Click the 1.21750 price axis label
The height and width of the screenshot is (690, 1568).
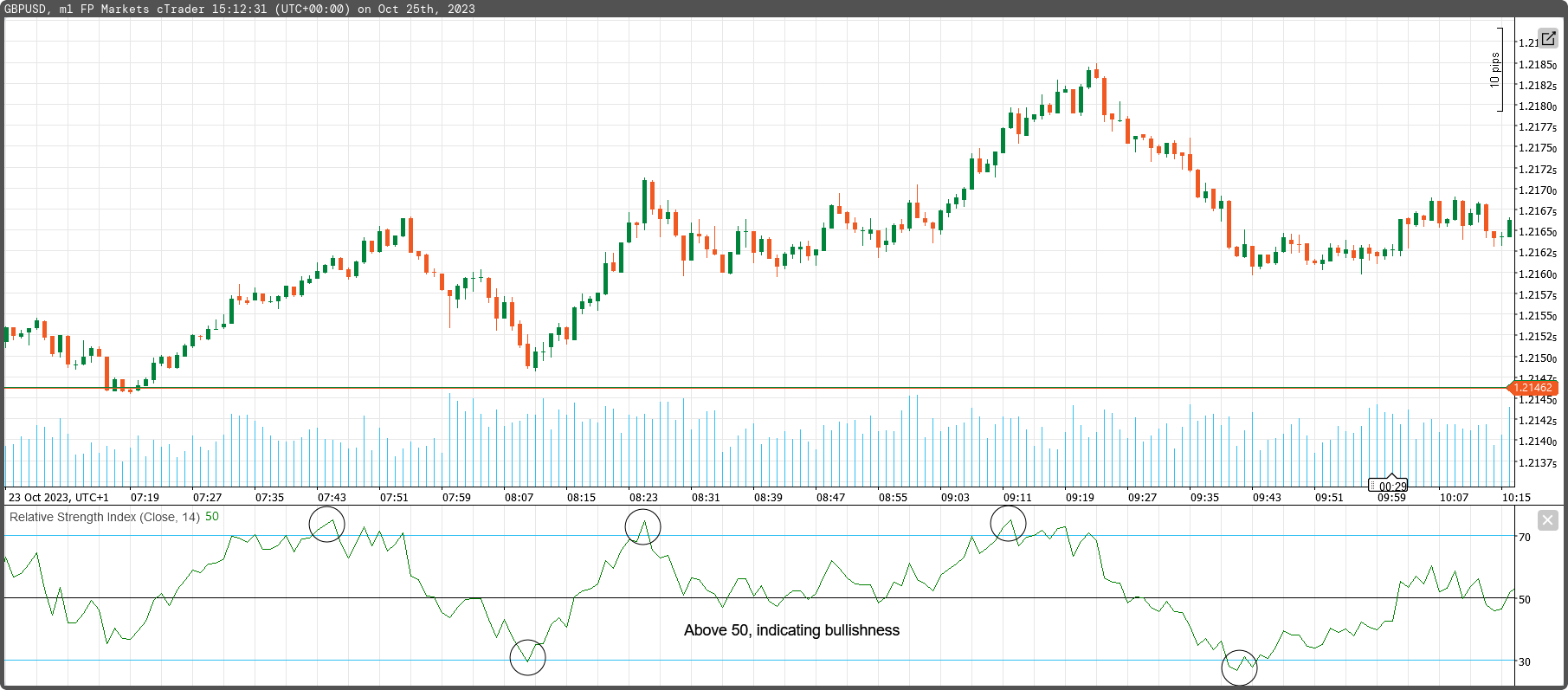(x=1537, y=148)
